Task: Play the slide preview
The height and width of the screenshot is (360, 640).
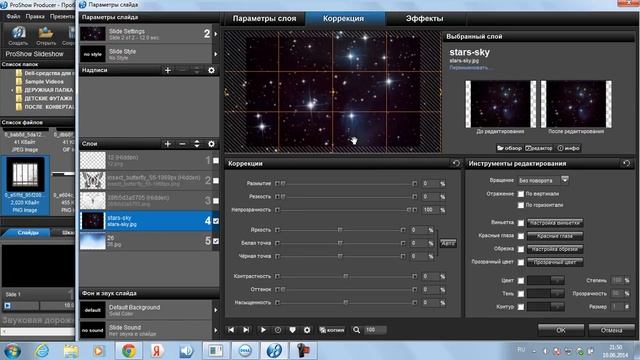Action: pyautogui.click(x=263, y=330)
